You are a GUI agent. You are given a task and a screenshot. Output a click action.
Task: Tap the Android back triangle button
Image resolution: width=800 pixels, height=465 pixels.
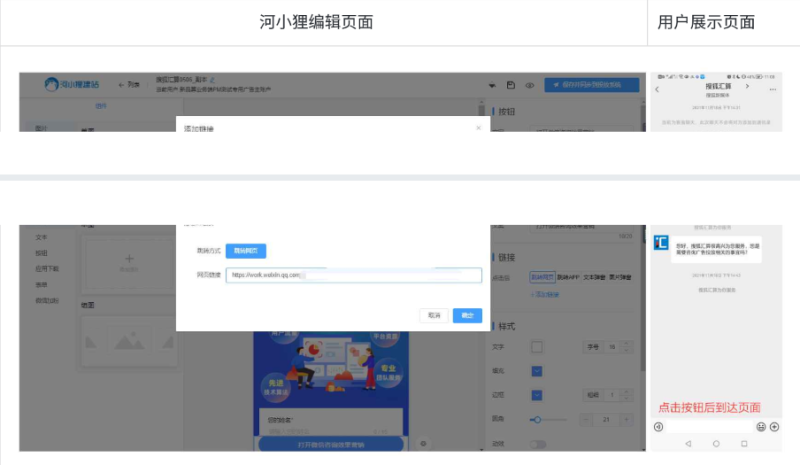688,444
